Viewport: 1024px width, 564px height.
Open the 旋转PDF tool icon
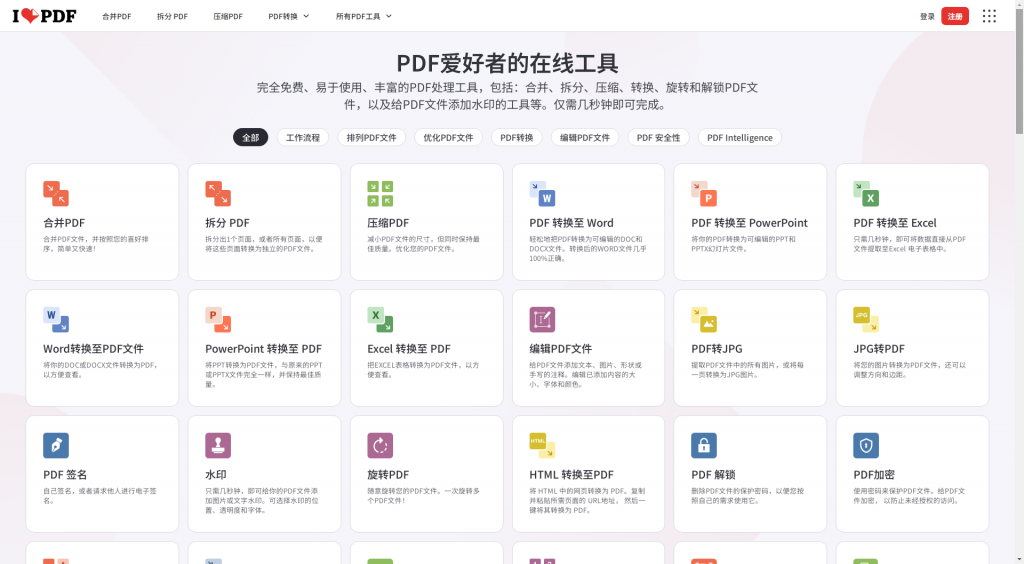pyautogui.click(x=380, y=445)
